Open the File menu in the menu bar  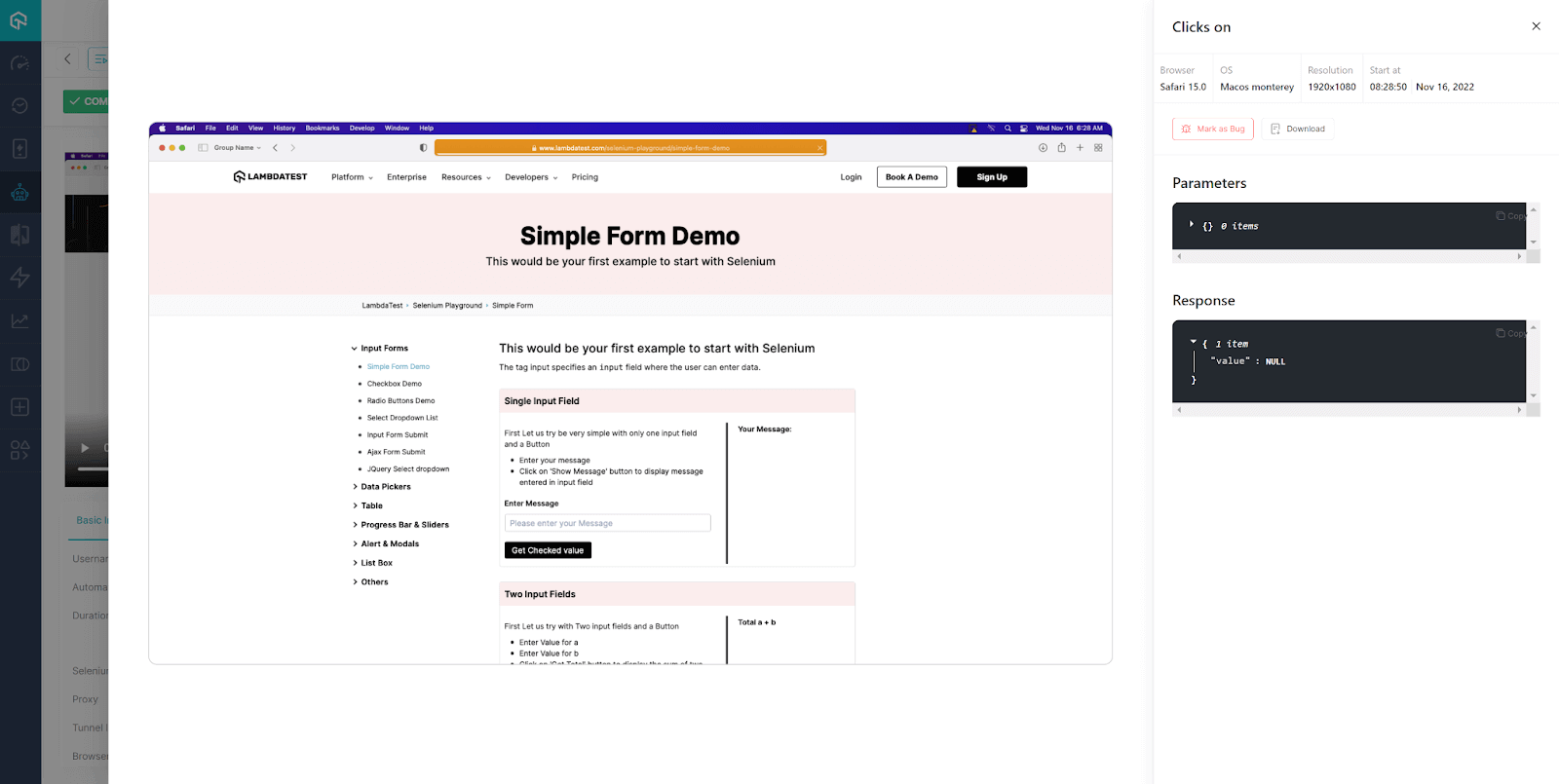tap(210, 128)
